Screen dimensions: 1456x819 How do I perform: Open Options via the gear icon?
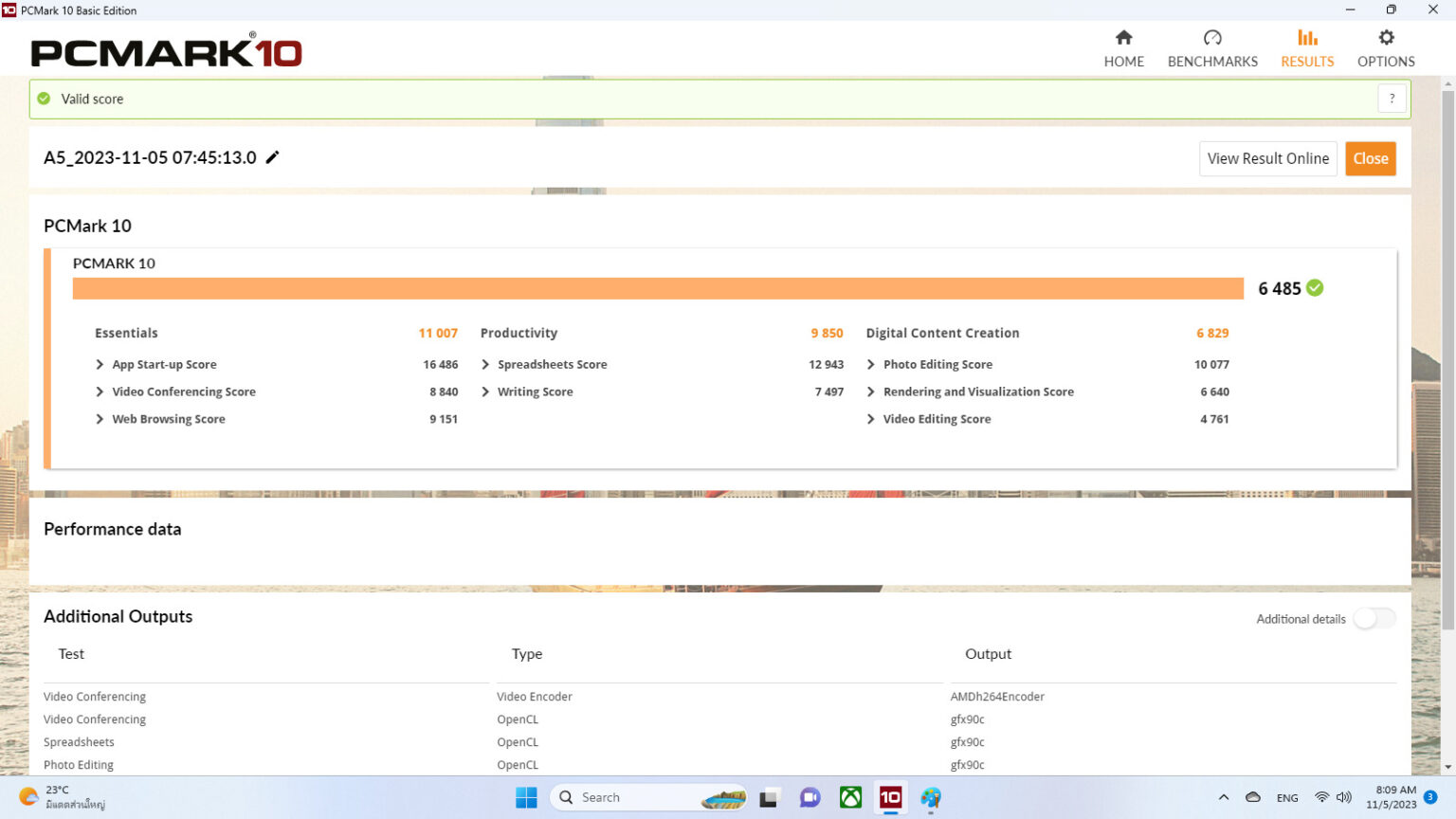1386,47
